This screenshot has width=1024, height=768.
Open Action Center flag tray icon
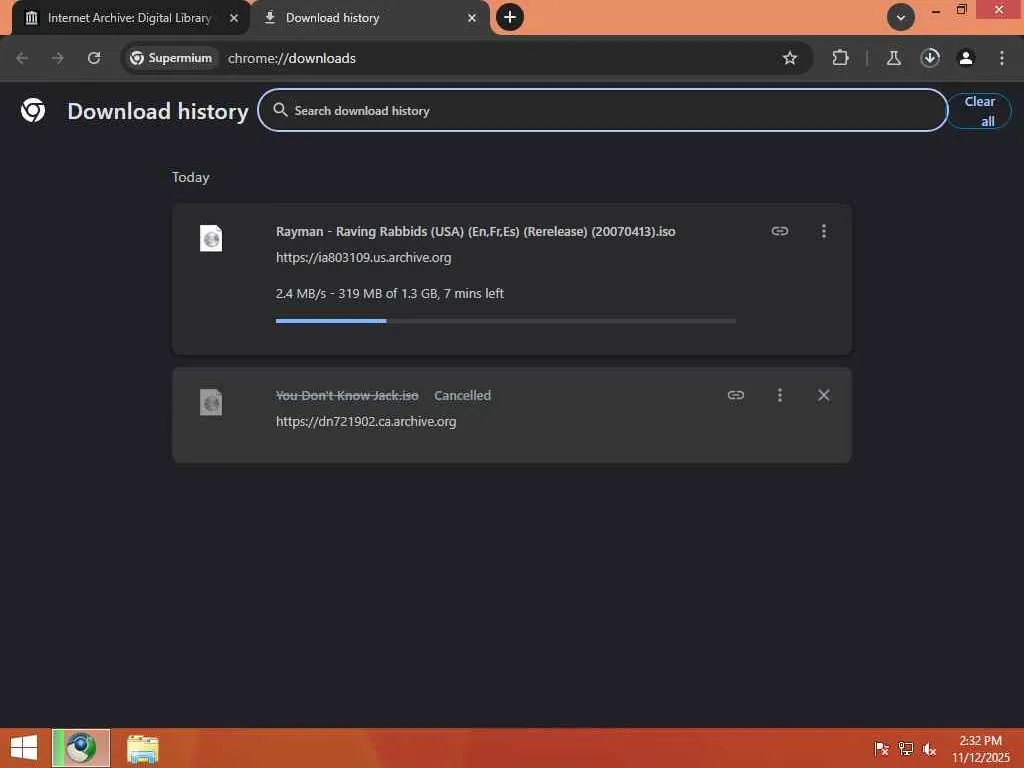[x=881, y=748]
